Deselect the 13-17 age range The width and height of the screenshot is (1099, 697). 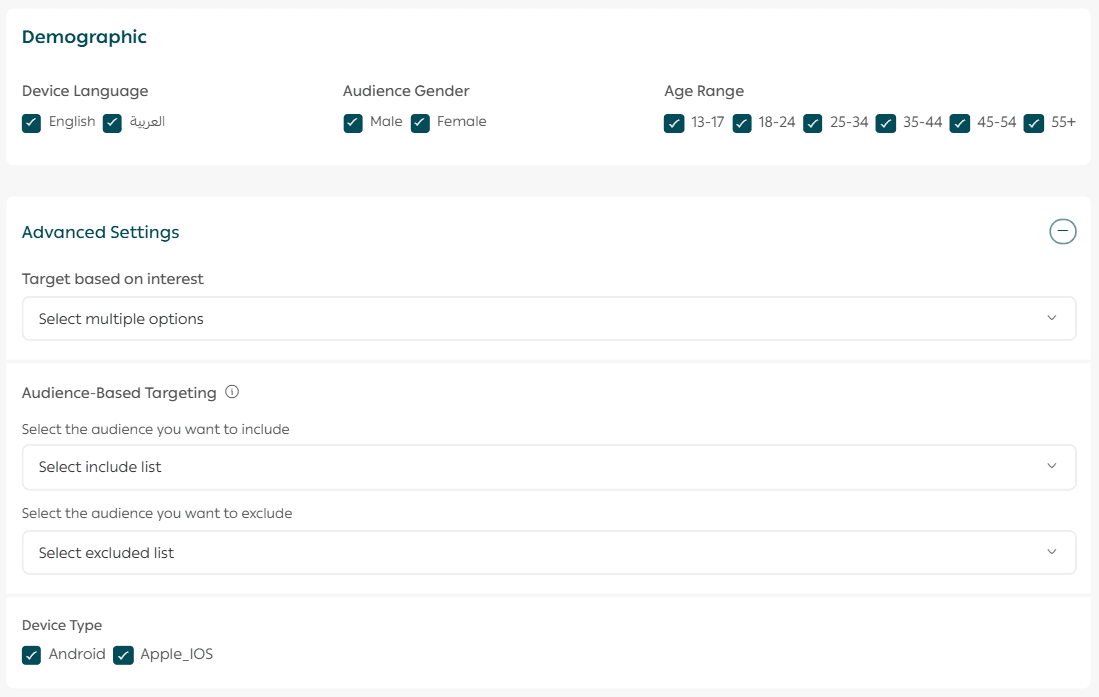674,123
